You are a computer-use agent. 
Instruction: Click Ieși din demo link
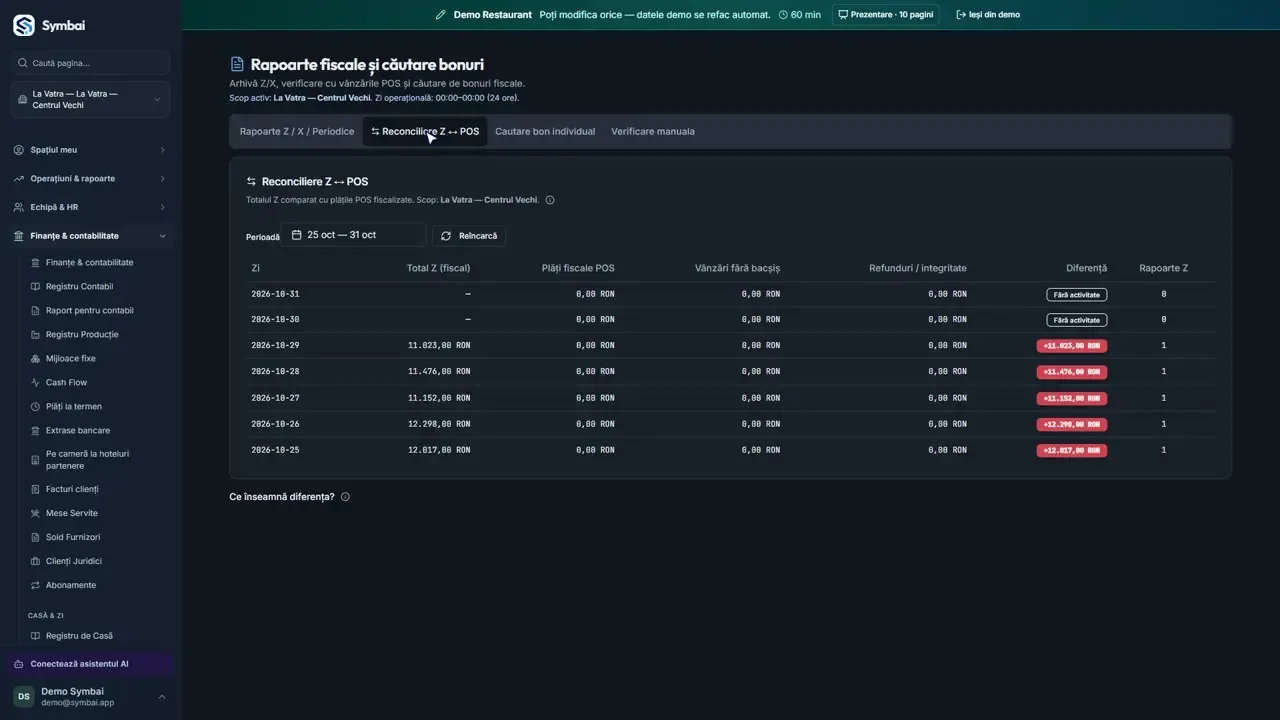[x=988, y=15]
